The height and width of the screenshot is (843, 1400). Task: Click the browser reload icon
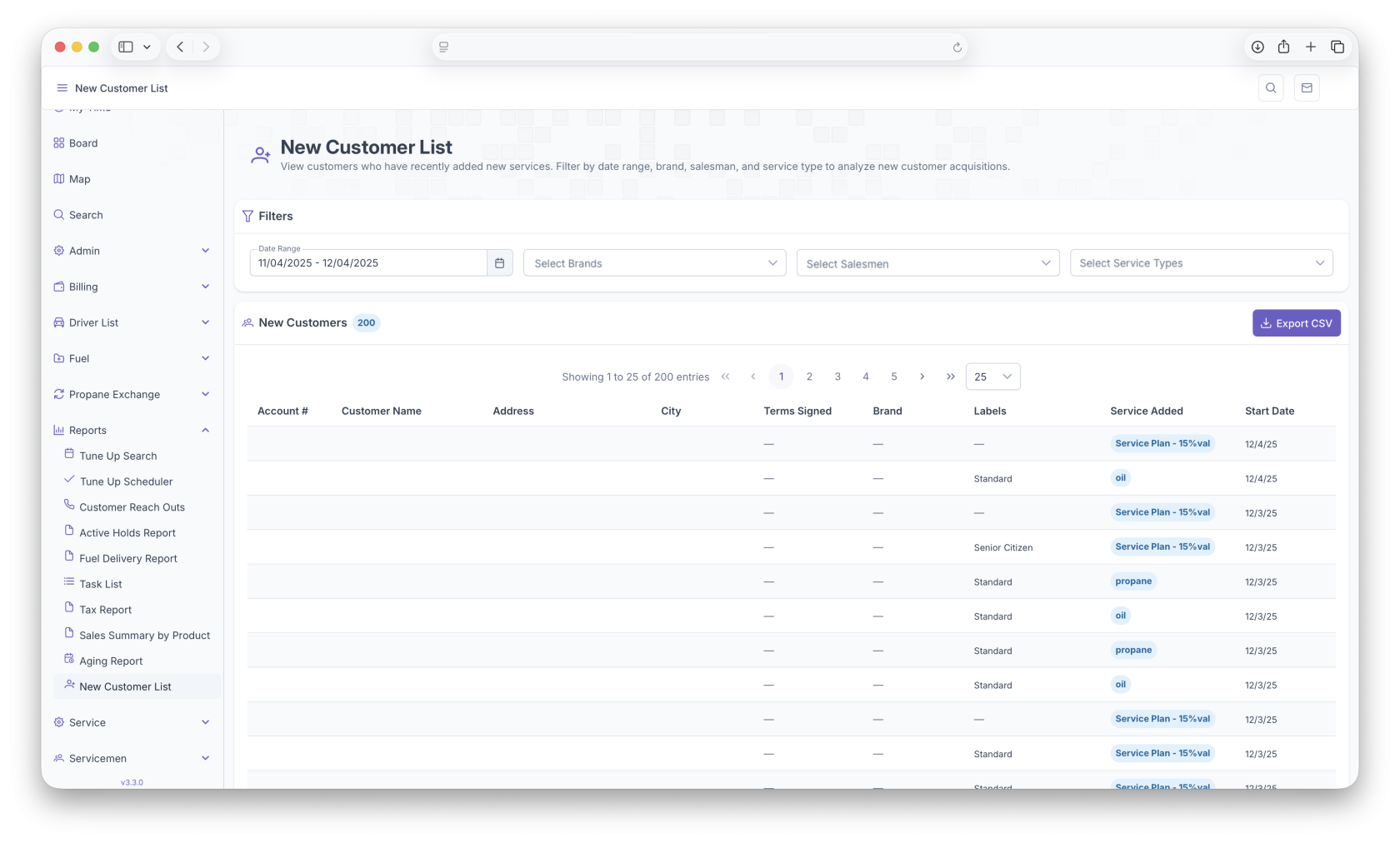pos(957,47)
